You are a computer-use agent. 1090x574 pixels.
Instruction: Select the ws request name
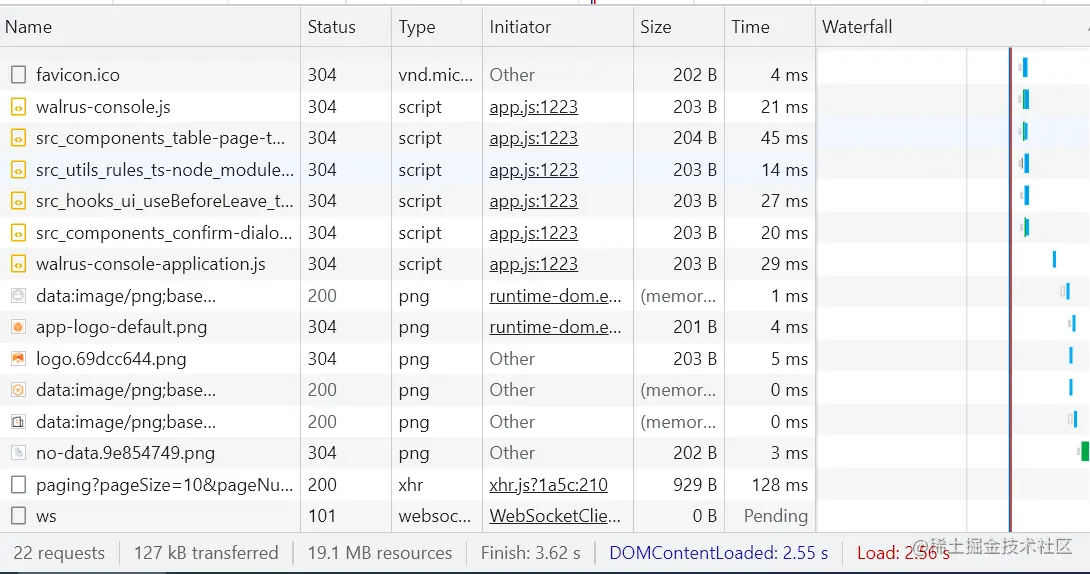[x=46, y=516]
